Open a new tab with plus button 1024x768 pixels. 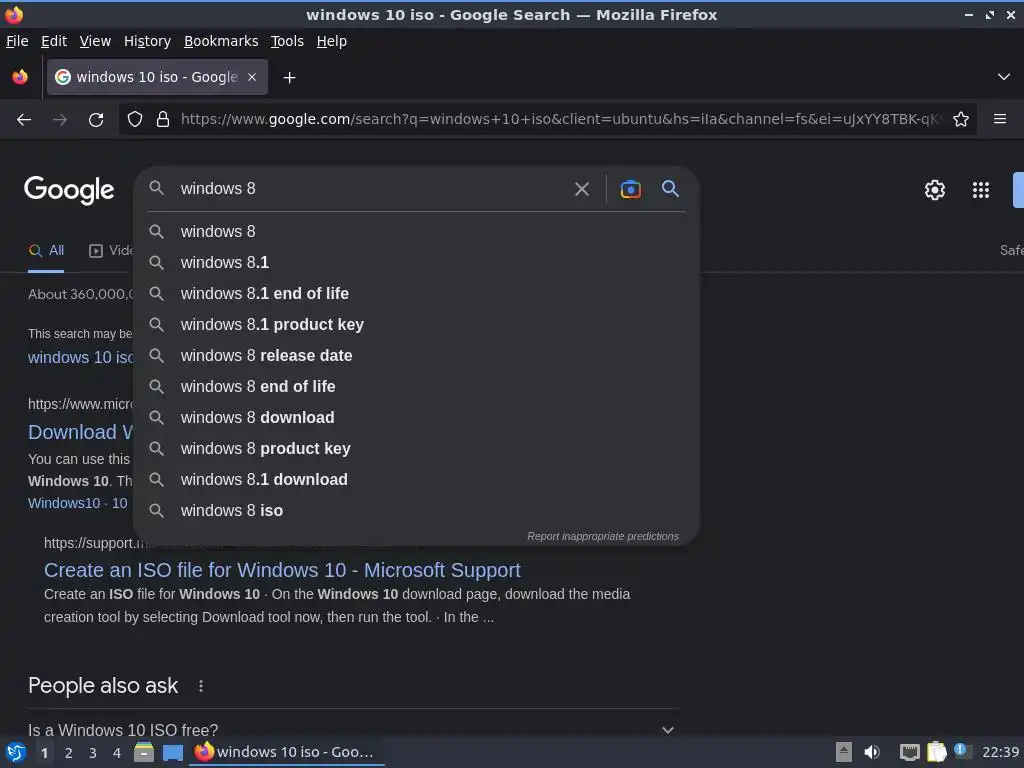coord(289,78)
